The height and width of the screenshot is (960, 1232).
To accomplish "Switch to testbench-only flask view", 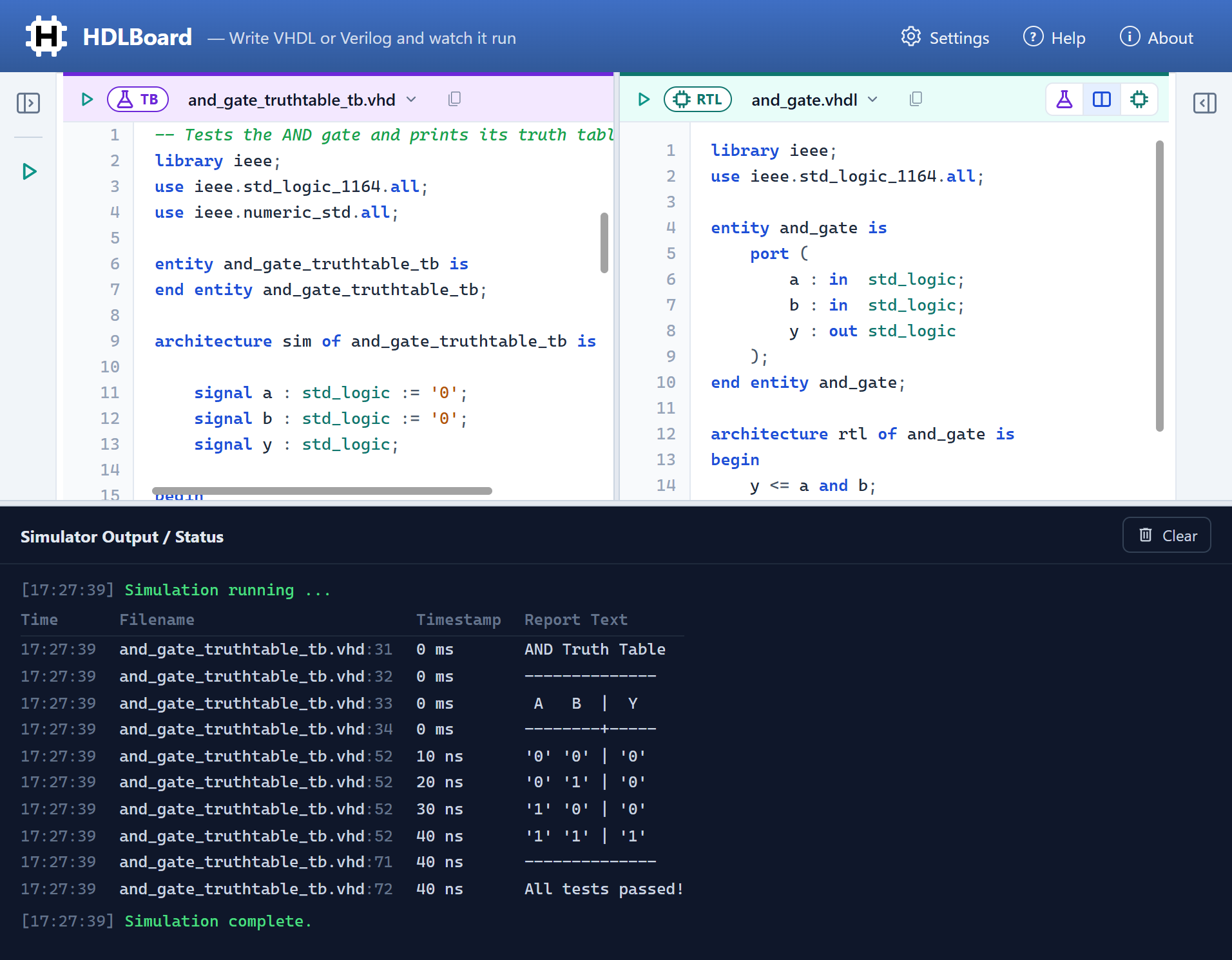I will click(1064, 99).
